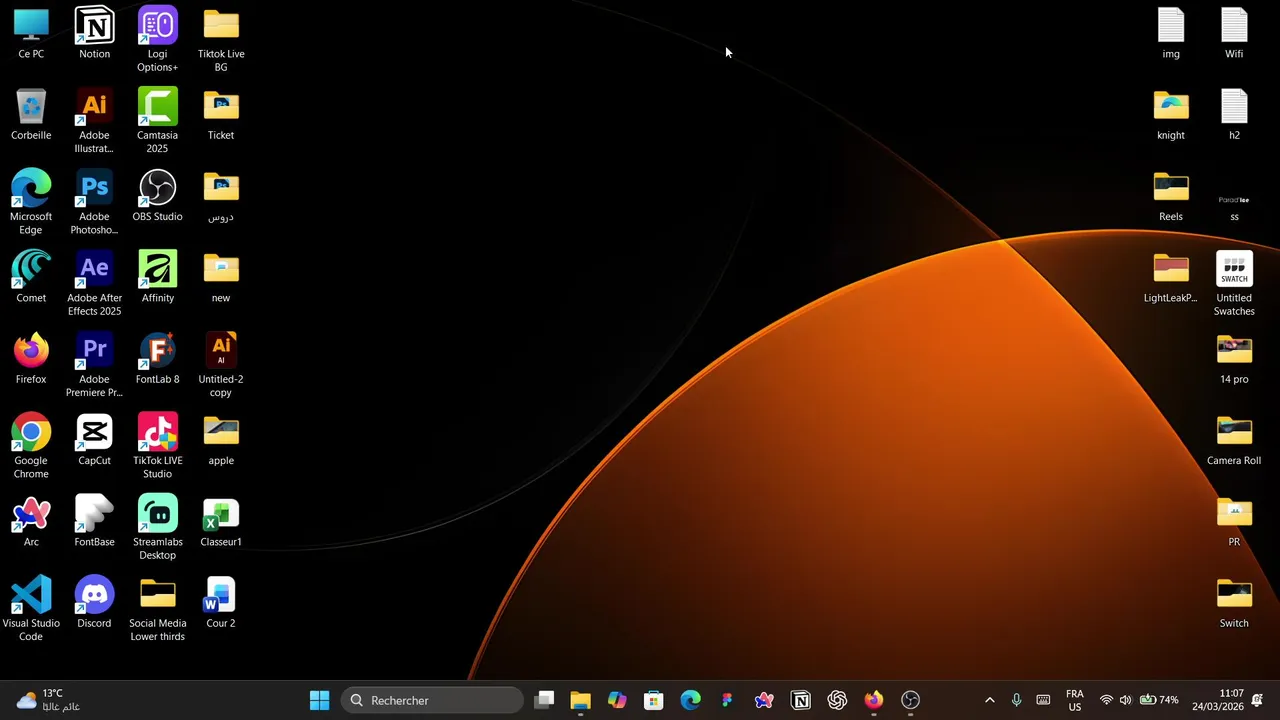Screen dimensions: 1280x720
Task: Select the Comet browser icon
Action: (31, 277)
